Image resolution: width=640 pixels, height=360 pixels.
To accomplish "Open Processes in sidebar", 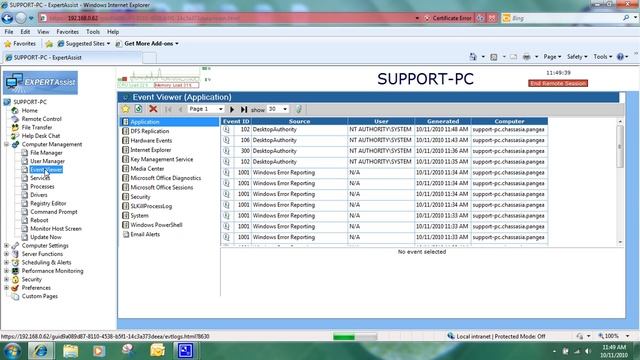I will click(42, 187).
